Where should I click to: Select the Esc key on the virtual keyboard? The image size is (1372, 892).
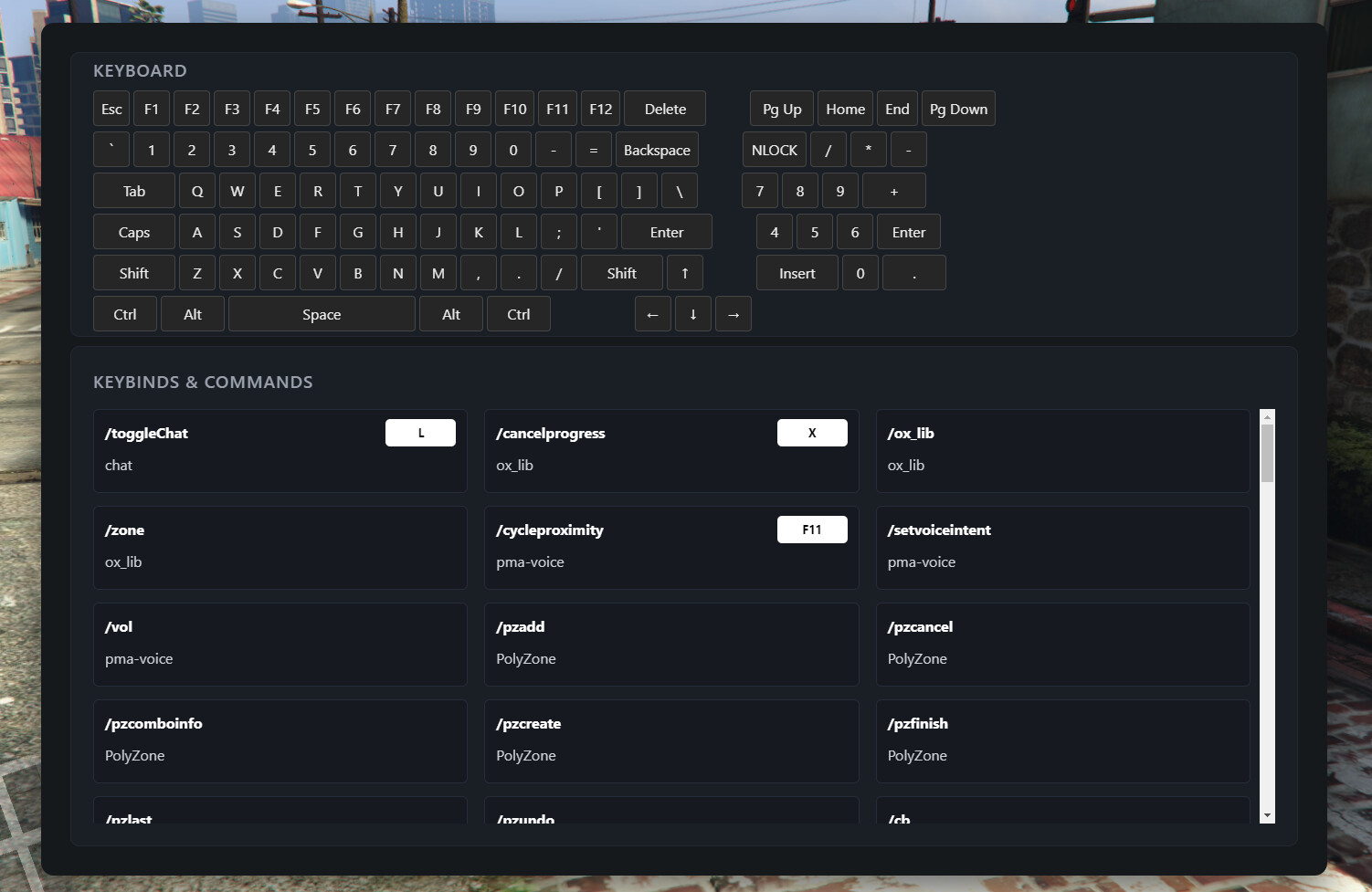coord(111,108)
